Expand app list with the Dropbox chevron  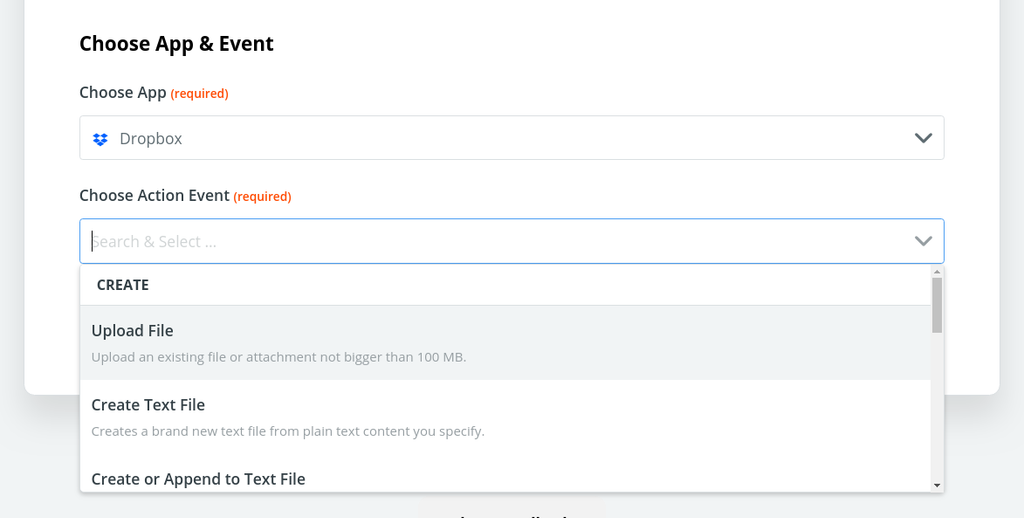coord(923,138)
